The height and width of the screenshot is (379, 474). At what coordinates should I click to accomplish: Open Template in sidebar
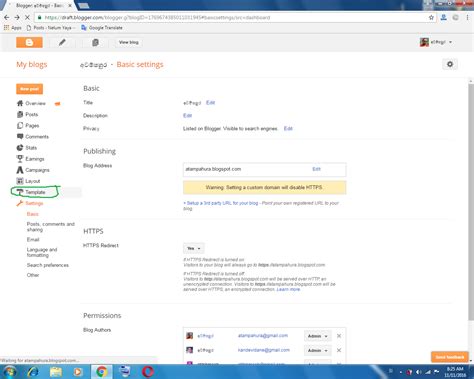click(35, 192)
